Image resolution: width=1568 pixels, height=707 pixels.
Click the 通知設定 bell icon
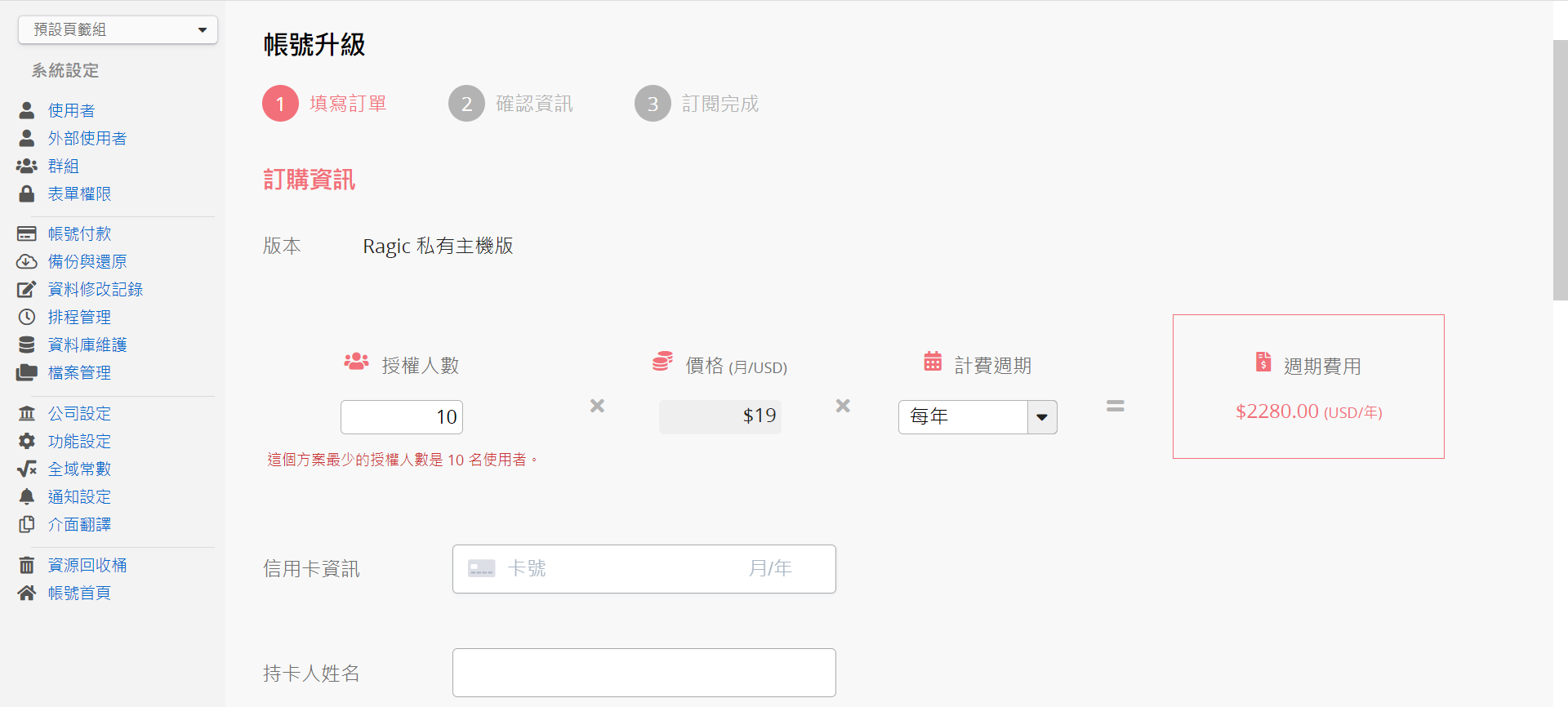coord(27,496)
